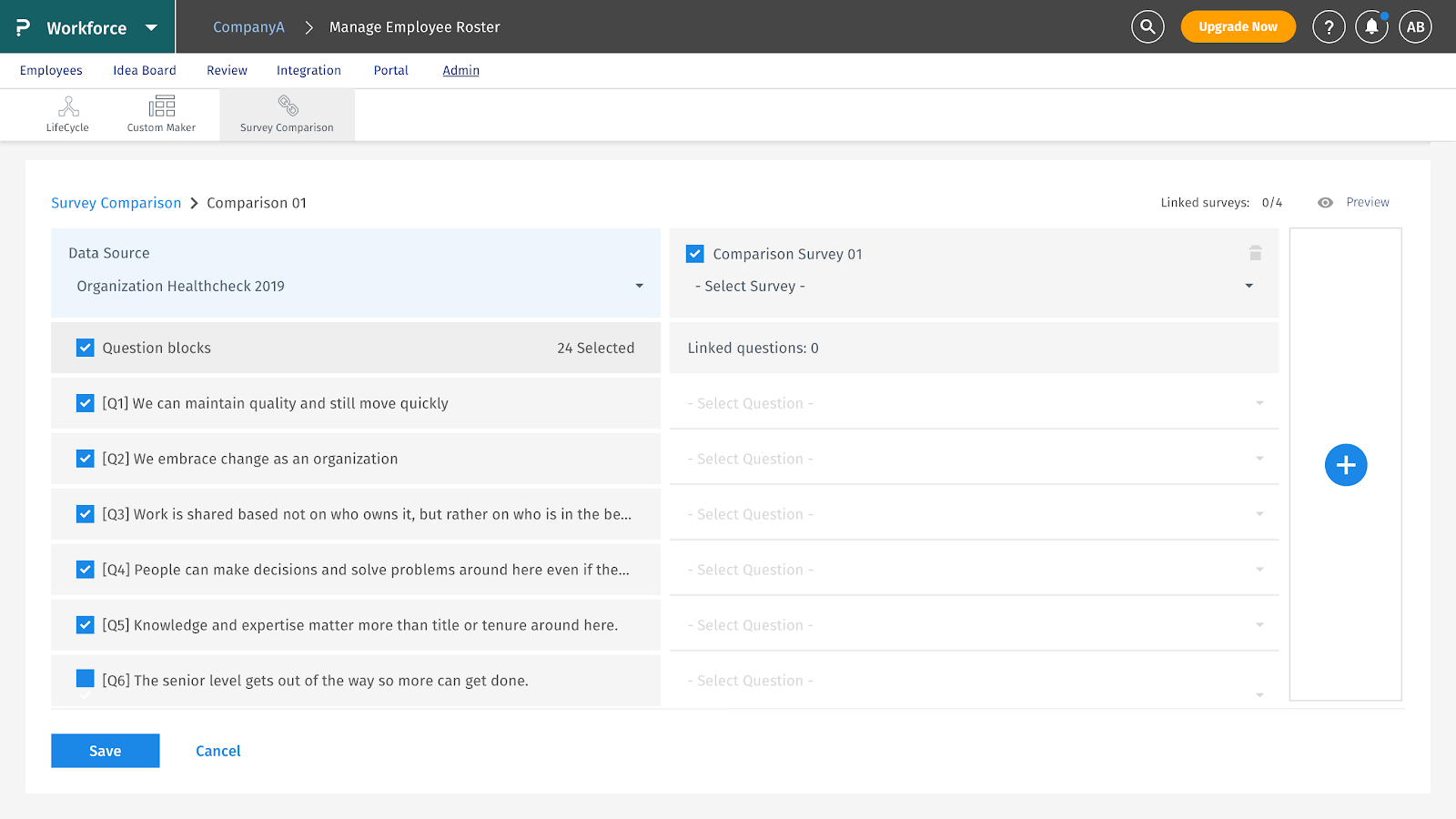Open the AB user avatar menu

pos(1415,27)
